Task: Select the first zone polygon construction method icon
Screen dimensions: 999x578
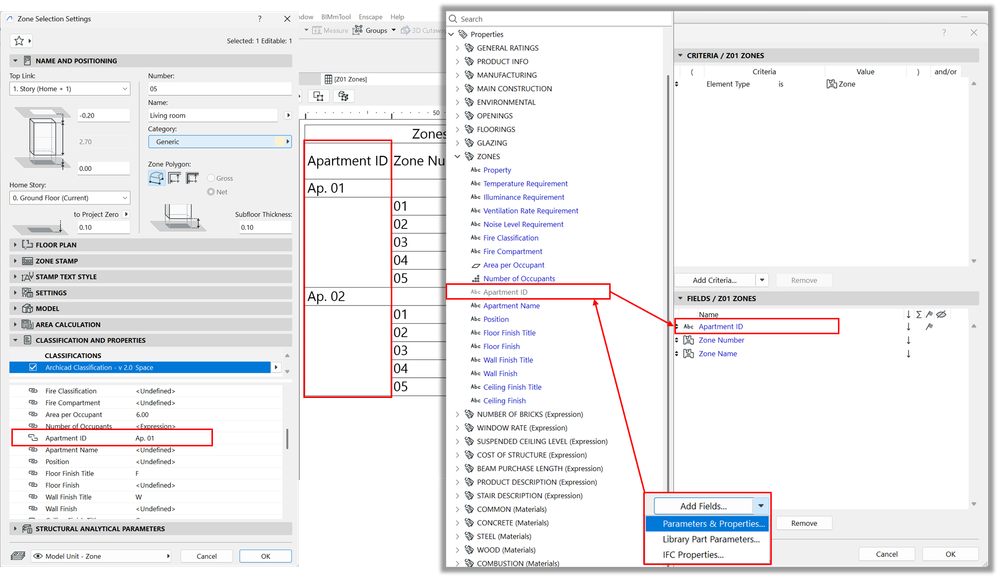Action: [156, 178]
